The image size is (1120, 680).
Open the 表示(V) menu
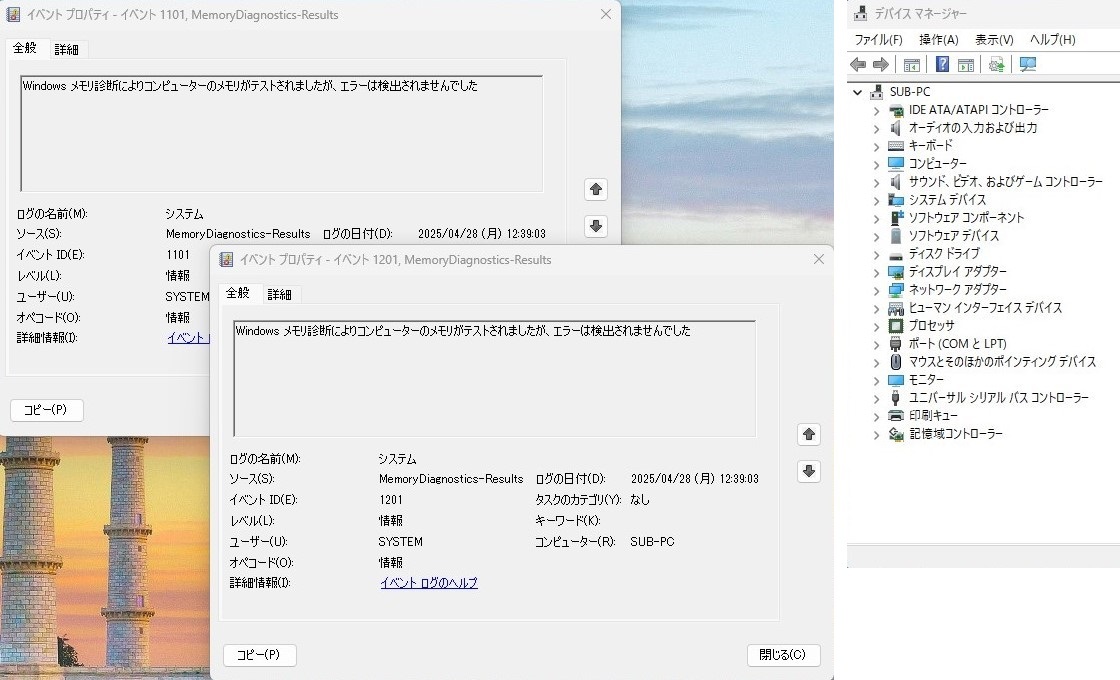point(994,40)
